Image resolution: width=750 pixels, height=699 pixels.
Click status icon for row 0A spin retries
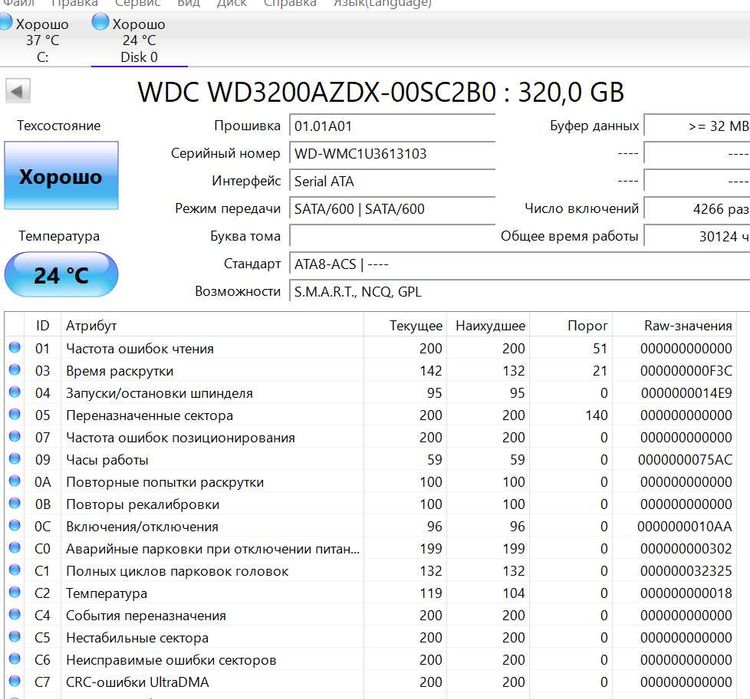[x=15, y=481]
